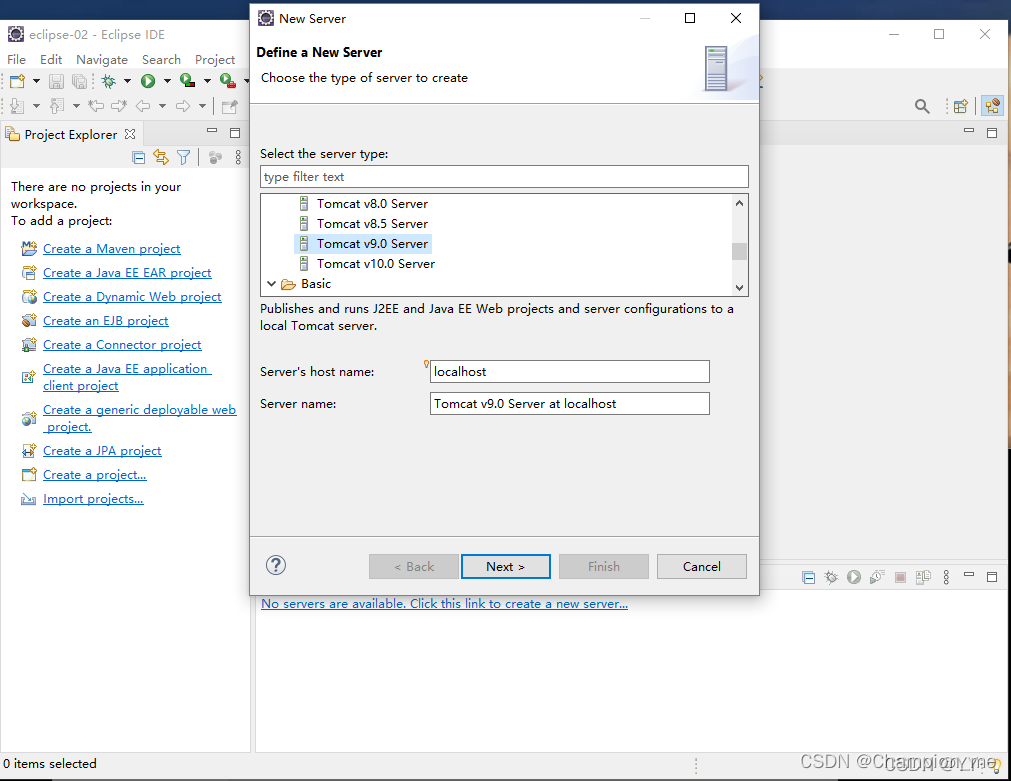The image size is (1011, 781).
Task: Click Import projects link
Action: 93,499
